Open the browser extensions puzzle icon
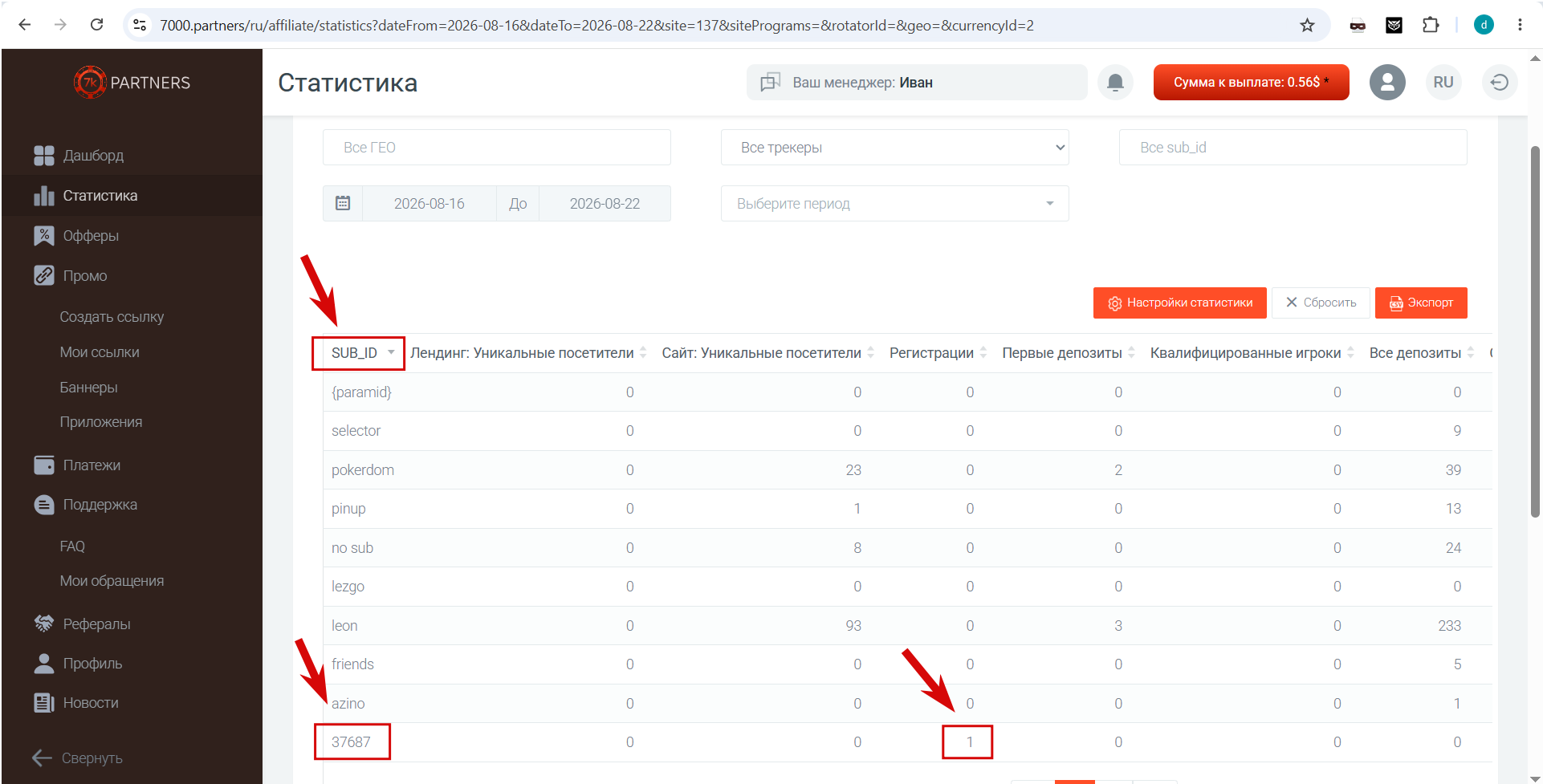Screen dimensions: 1543x784 point(1431,26)
